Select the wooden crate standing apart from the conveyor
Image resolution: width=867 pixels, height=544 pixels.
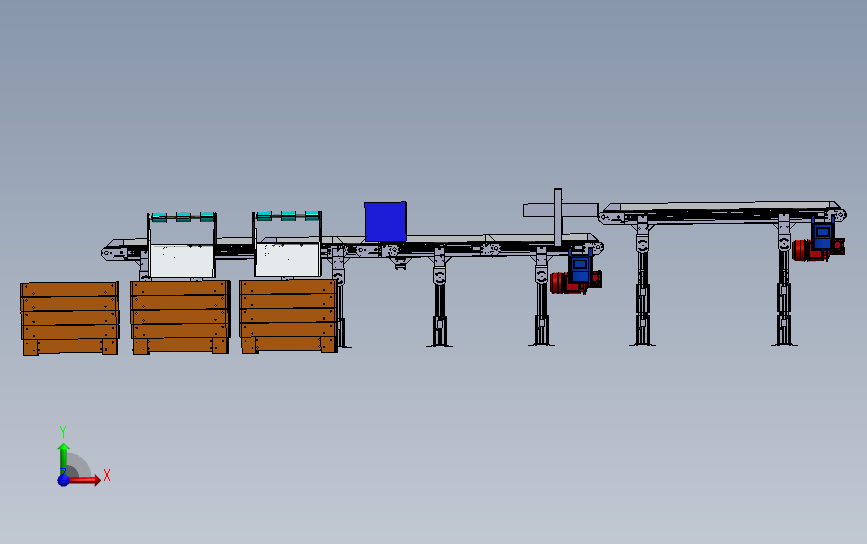click(70, 318)
